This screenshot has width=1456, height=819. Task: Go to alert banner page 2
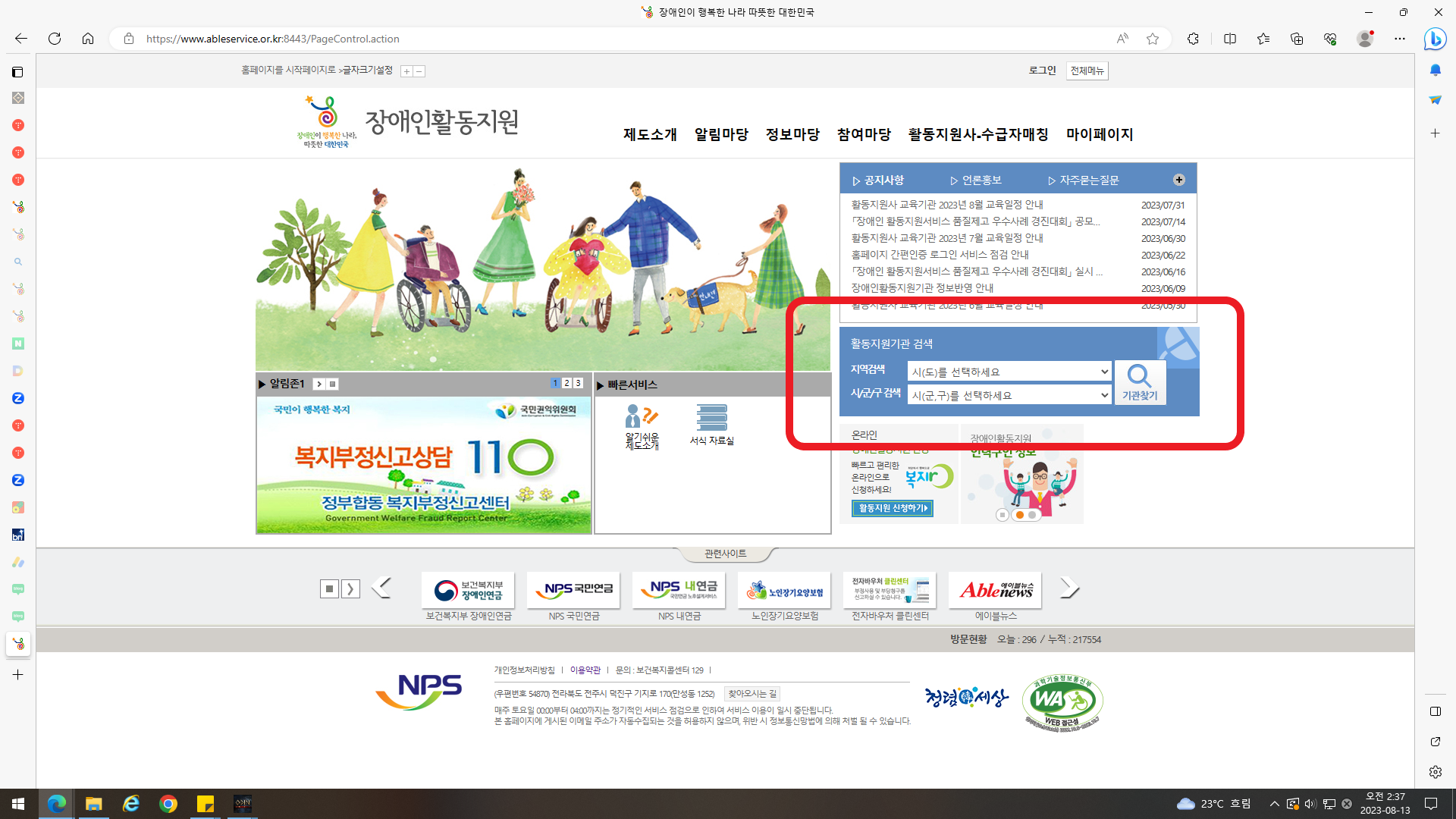(x=566, y=383)
